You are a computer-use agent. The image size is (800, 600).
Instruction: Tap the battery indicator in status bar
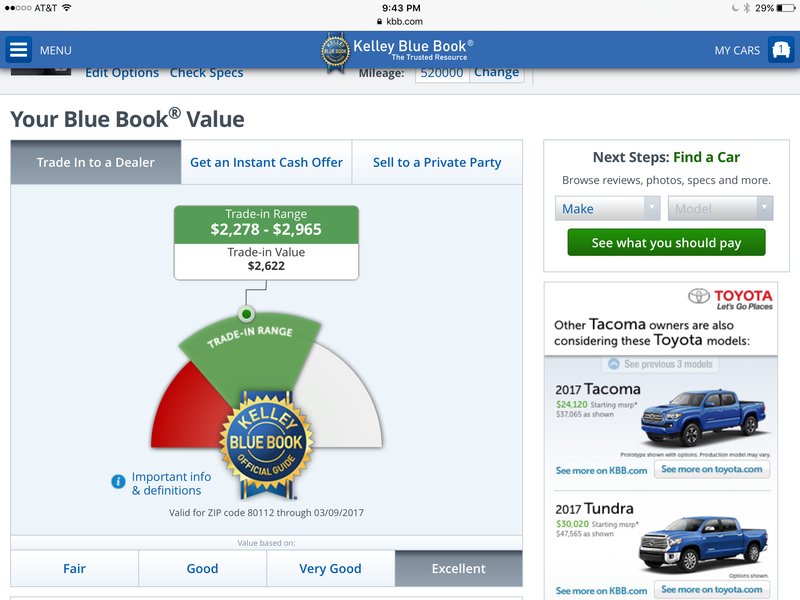(785, 8)
